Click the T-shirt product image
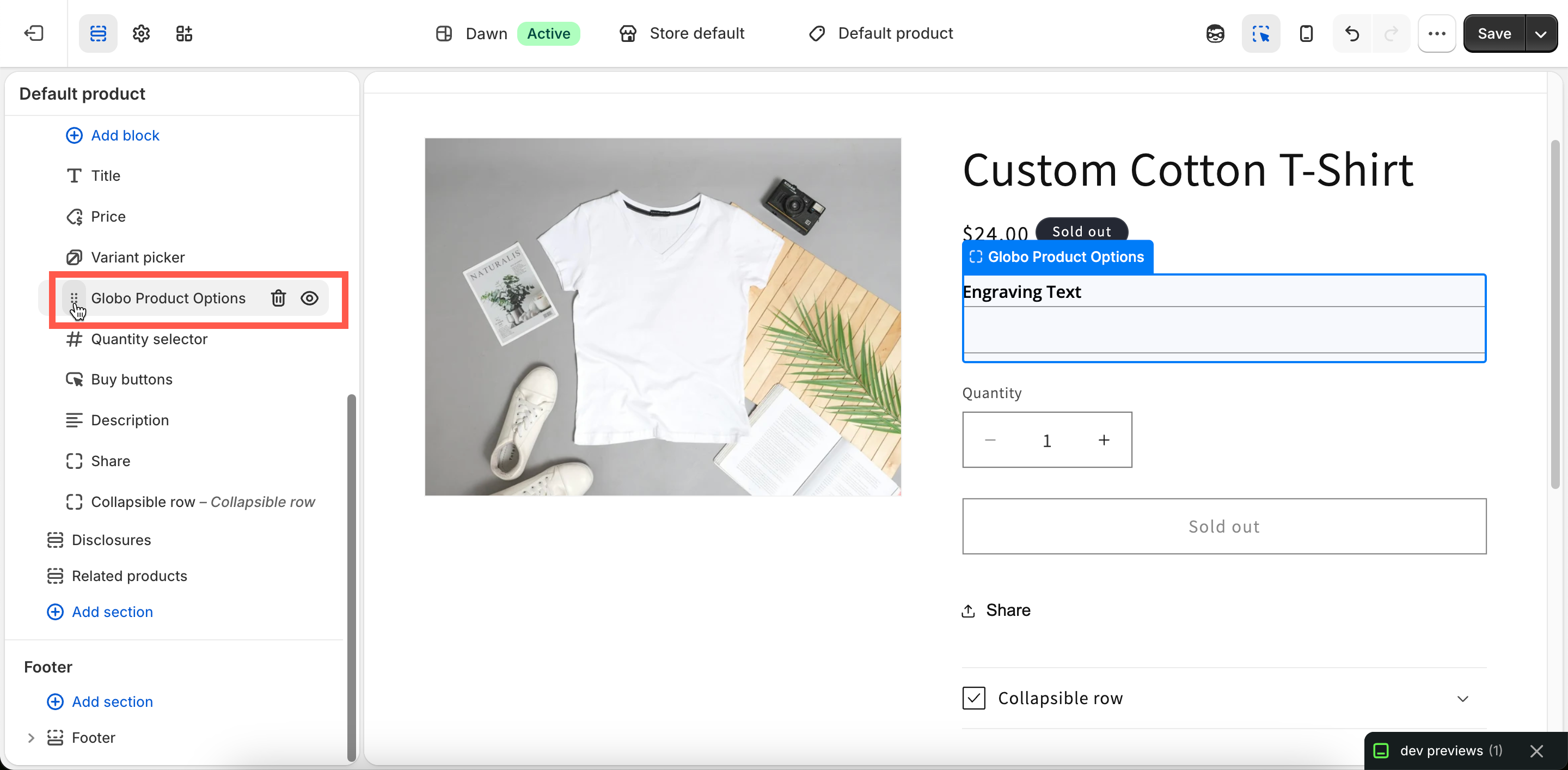This screenshot has height=770, width=1568. 663,316
